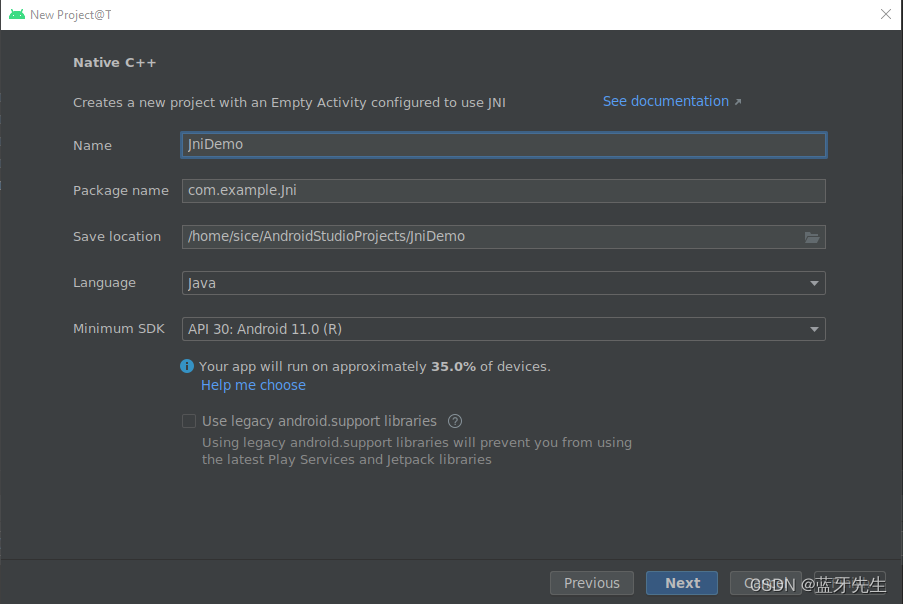Click the Empty Activity JNI description text

point(289,102)
